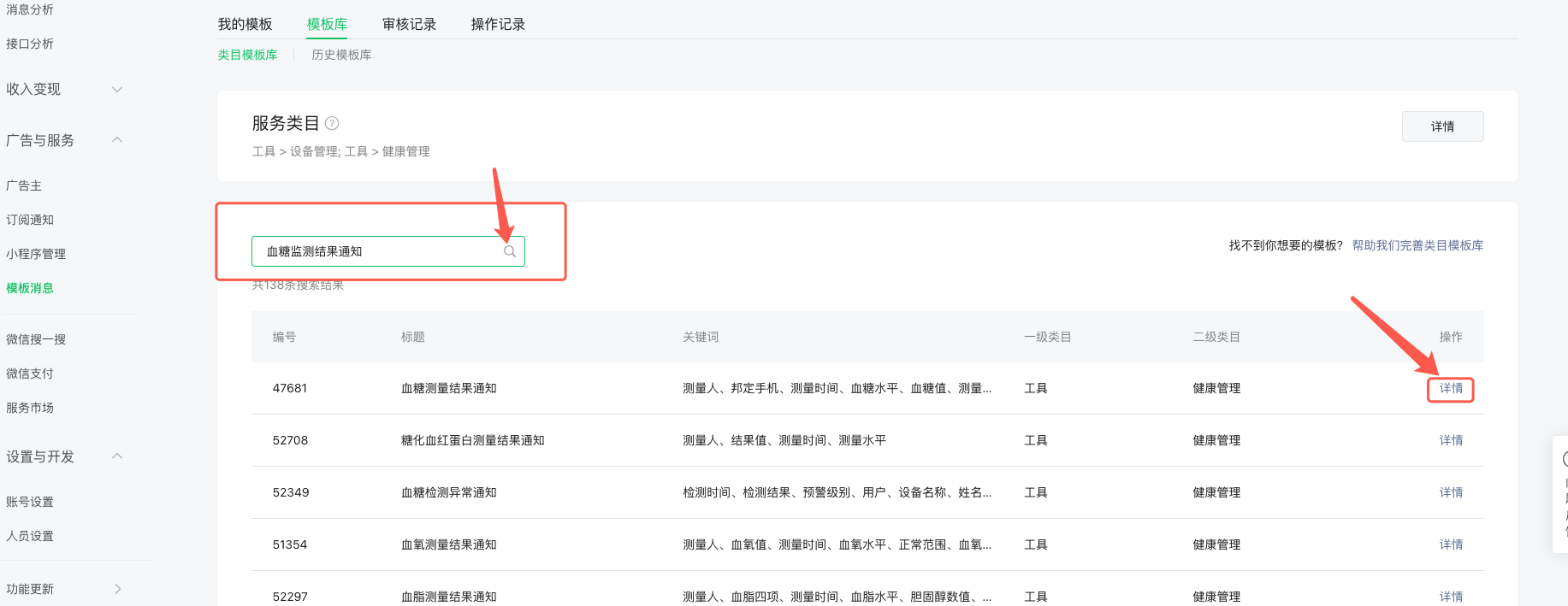The width and height of the screenshot is (1568, 606).
Task: Open the 功能更新 sidebar arrow
Action: pyautogui.click(x=117, y=589)
